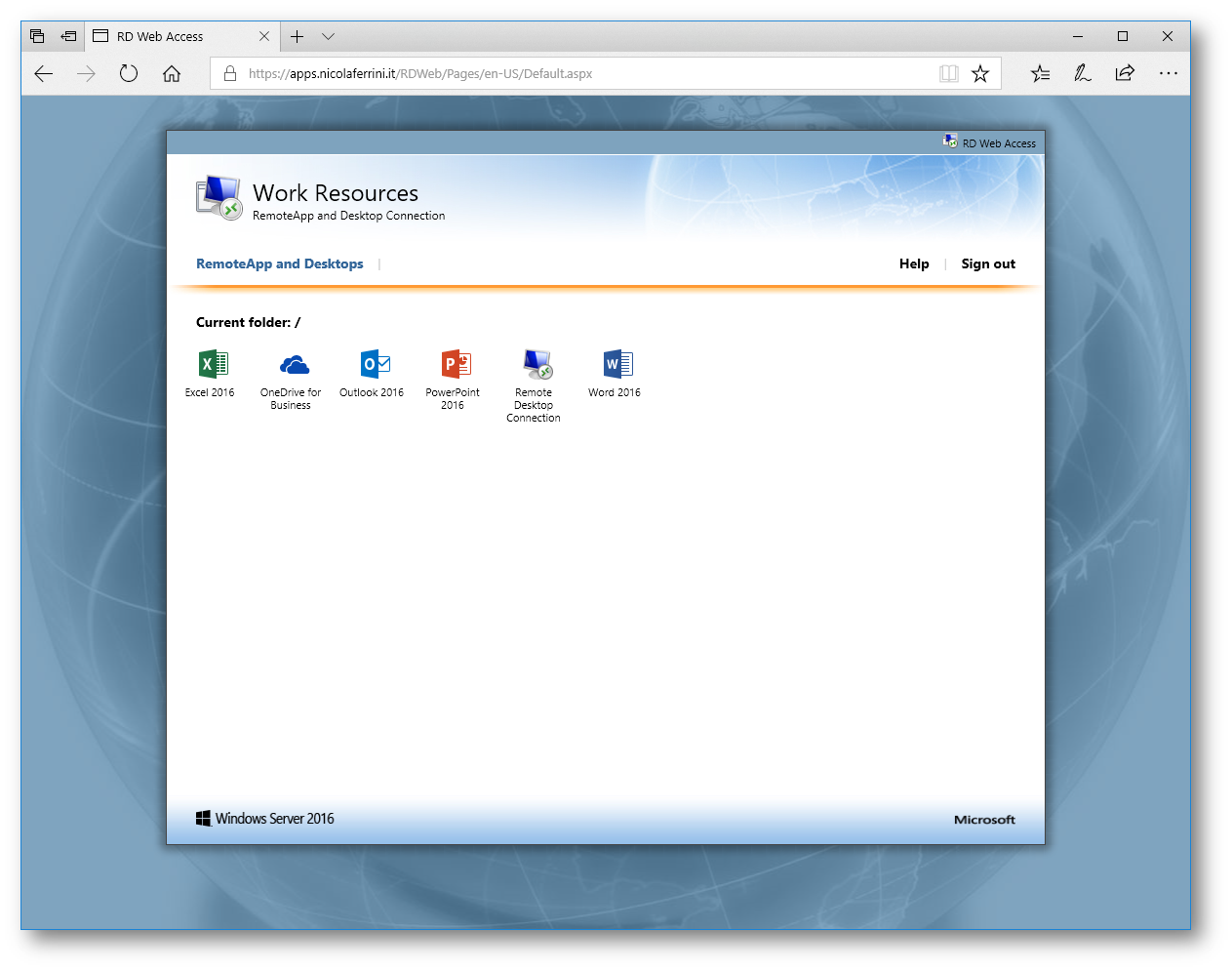This screenshot has height=971, width=1232.
Task: Click the RemoteApp and Desktop Connection subtitle
Action: point(348,216)
